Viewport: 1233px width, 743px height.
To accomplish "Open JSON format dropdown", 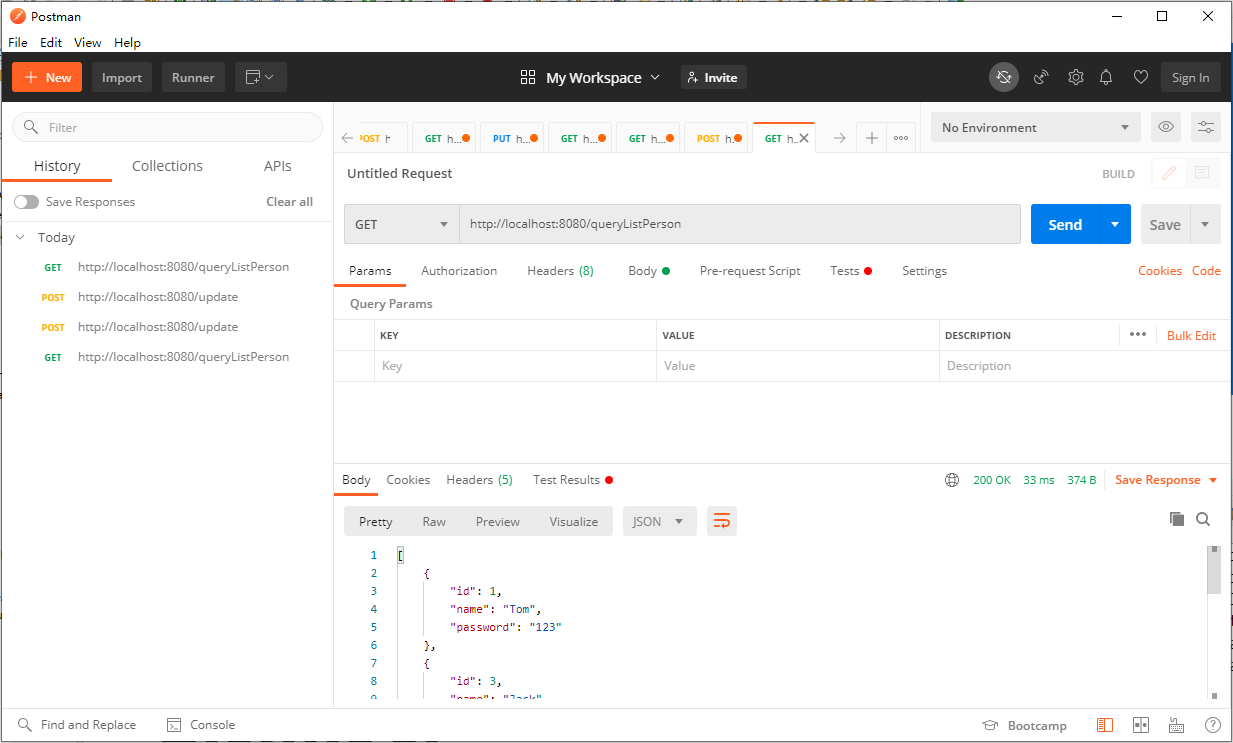I will click(x=659, y=521).
